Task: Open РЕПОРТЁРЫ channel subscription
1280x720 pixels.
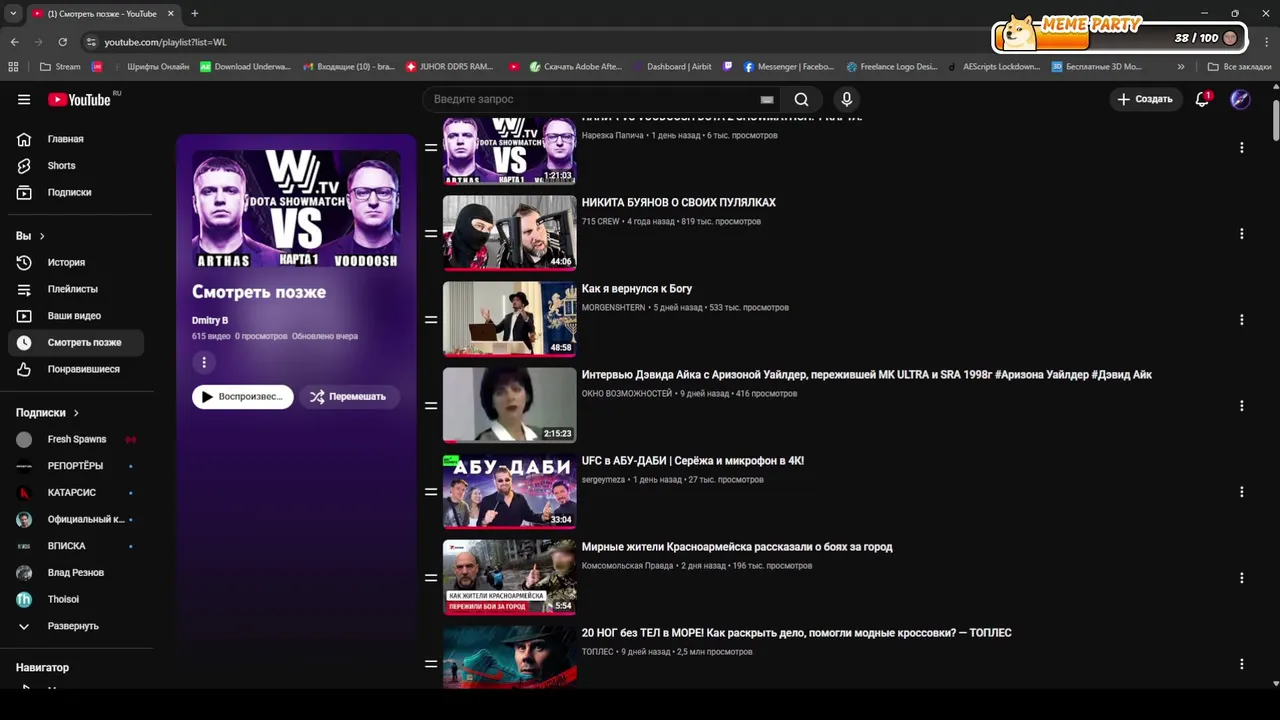Action: pyautogui.click(x=76, y=466)
